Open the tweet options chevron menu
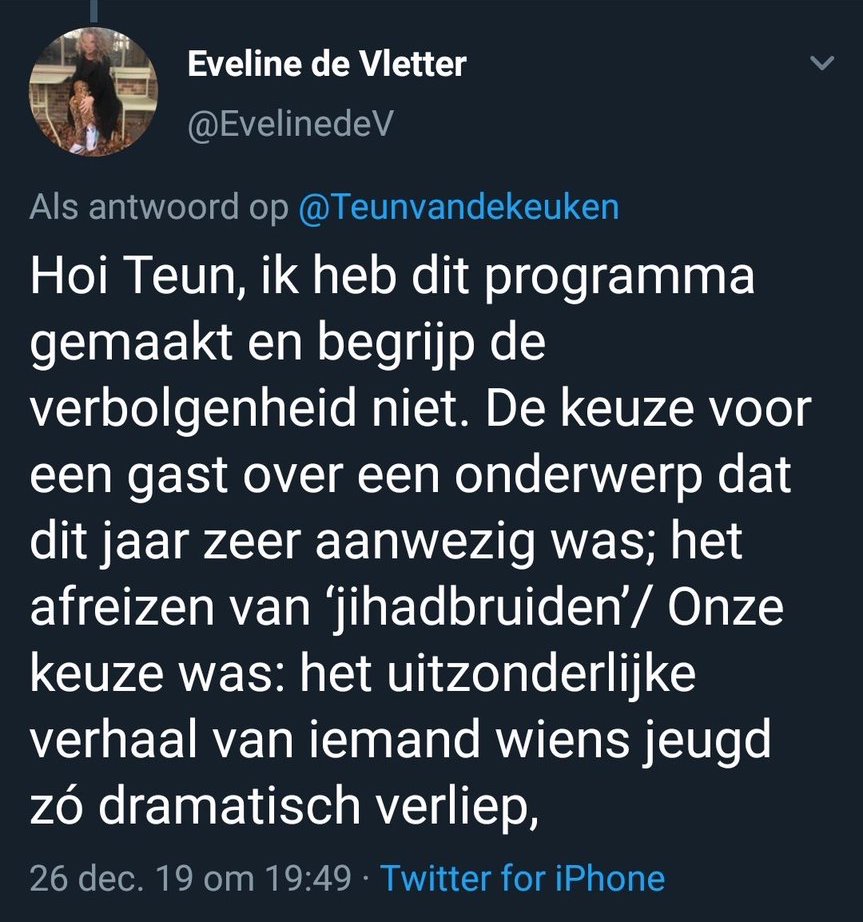 pos(821,64)
